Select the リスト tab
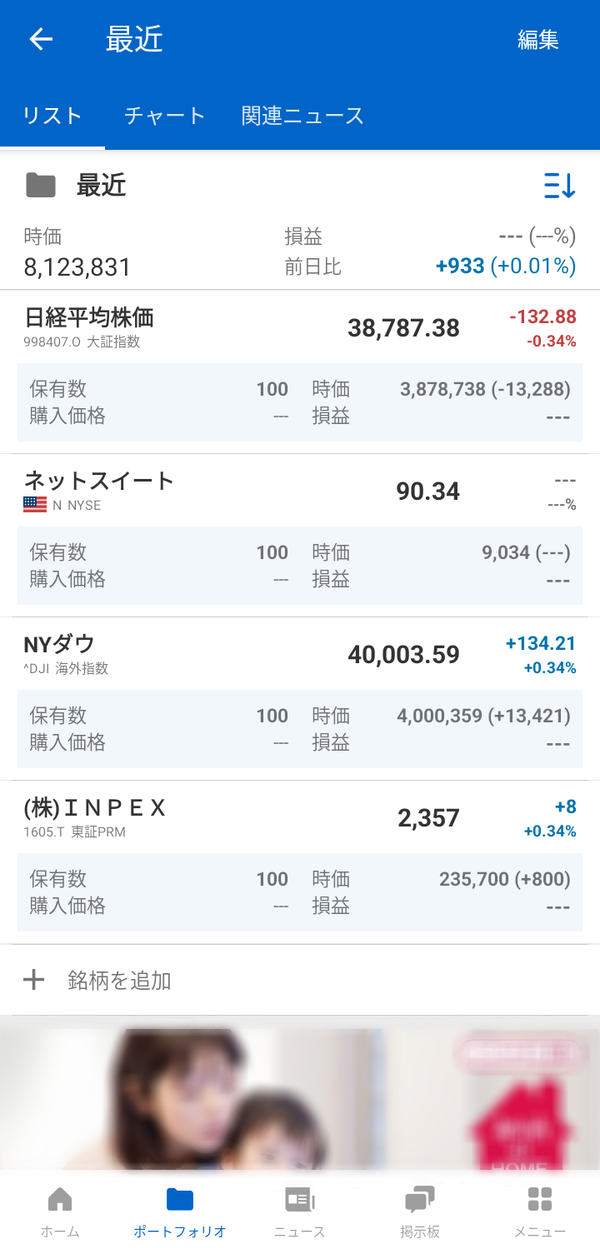Screen dimensions: 600x1248 (x=52, y=115)
